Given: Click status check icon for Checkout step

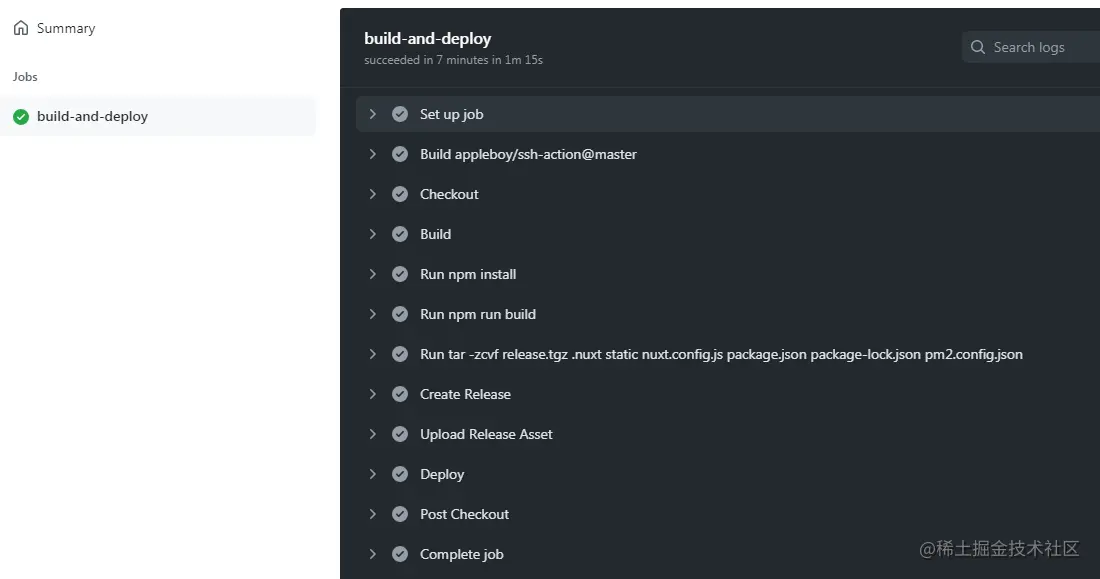Looking at the screenshot, I should pyautogui.click(x=400, y=194).
